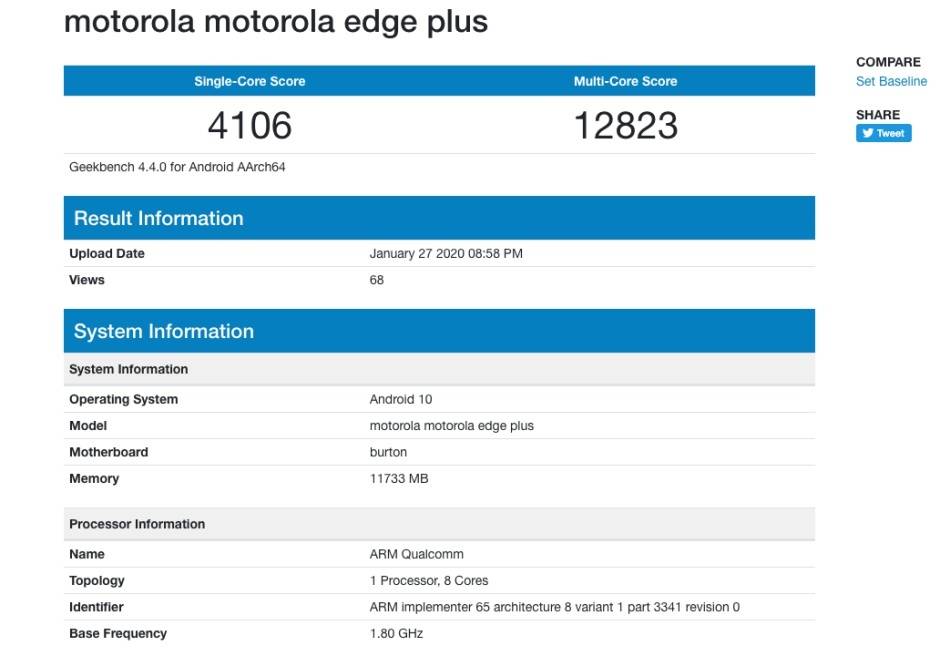
Task: Click the Multi-Core Score header
Action: click(625, 81)
